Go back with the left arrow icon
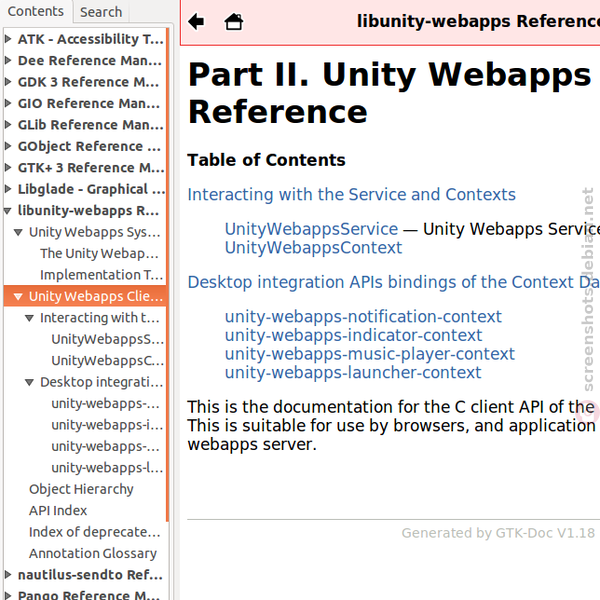Screen dimensions: 600x600 click(196, 21)
